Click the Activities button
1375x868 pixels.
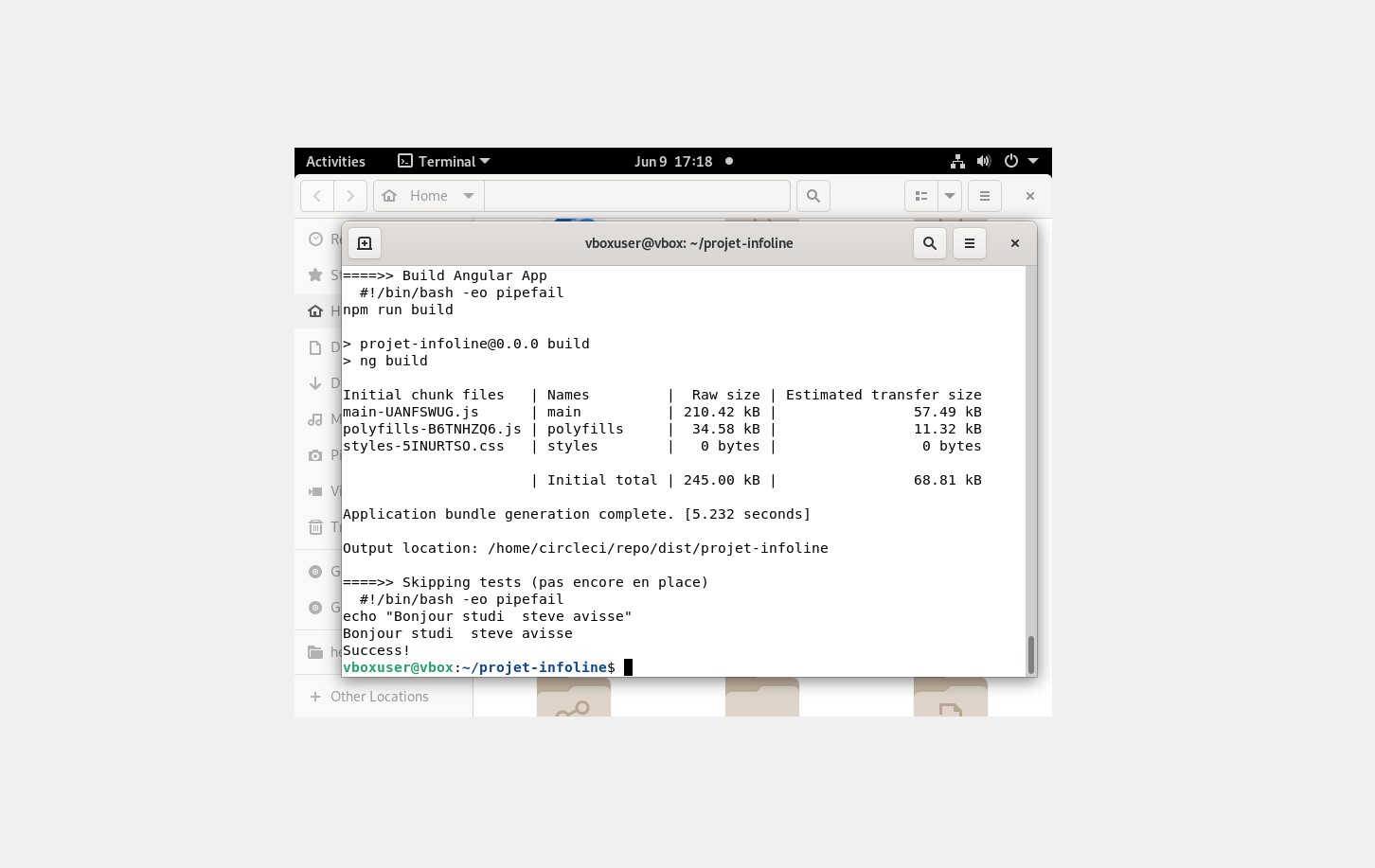(335, 162)
